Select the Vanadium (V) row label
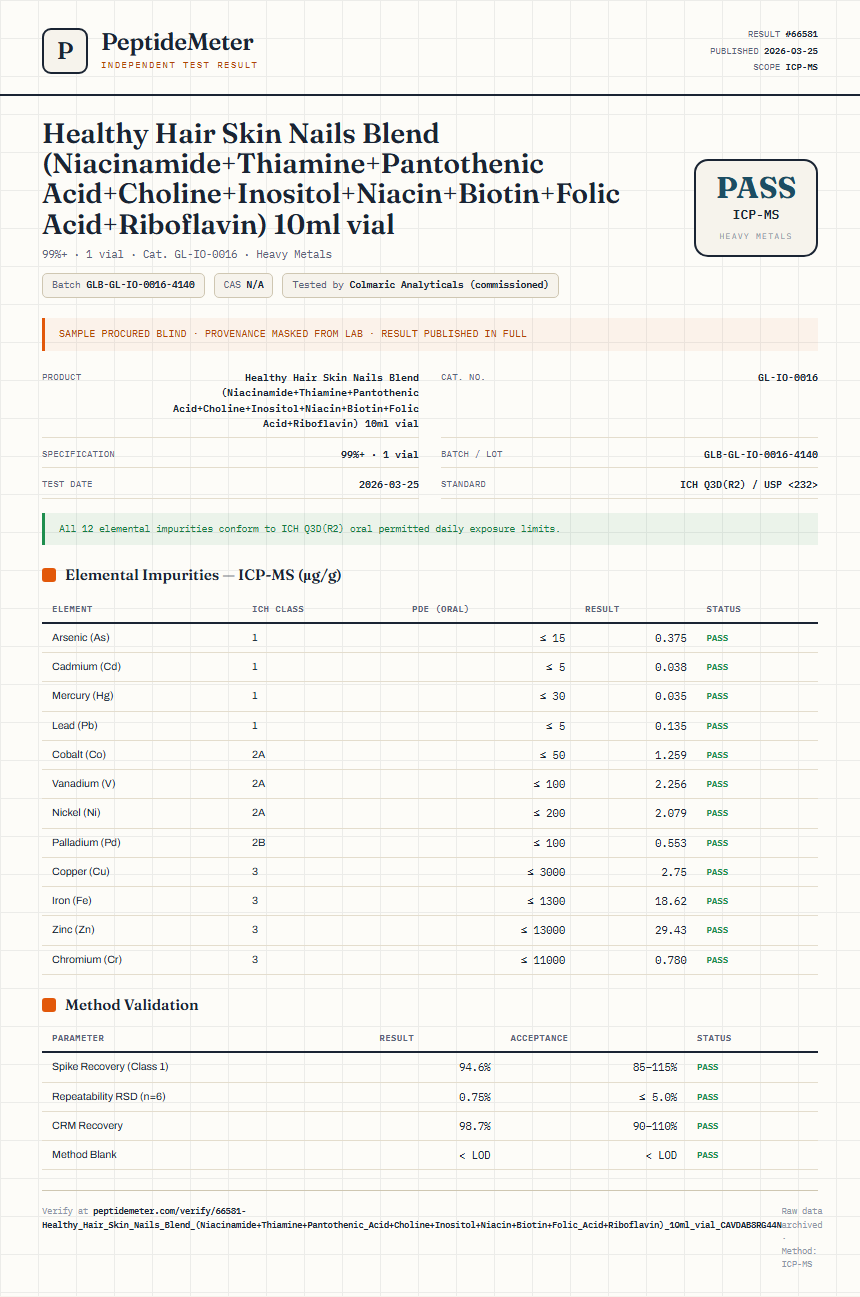 [84, 784]
